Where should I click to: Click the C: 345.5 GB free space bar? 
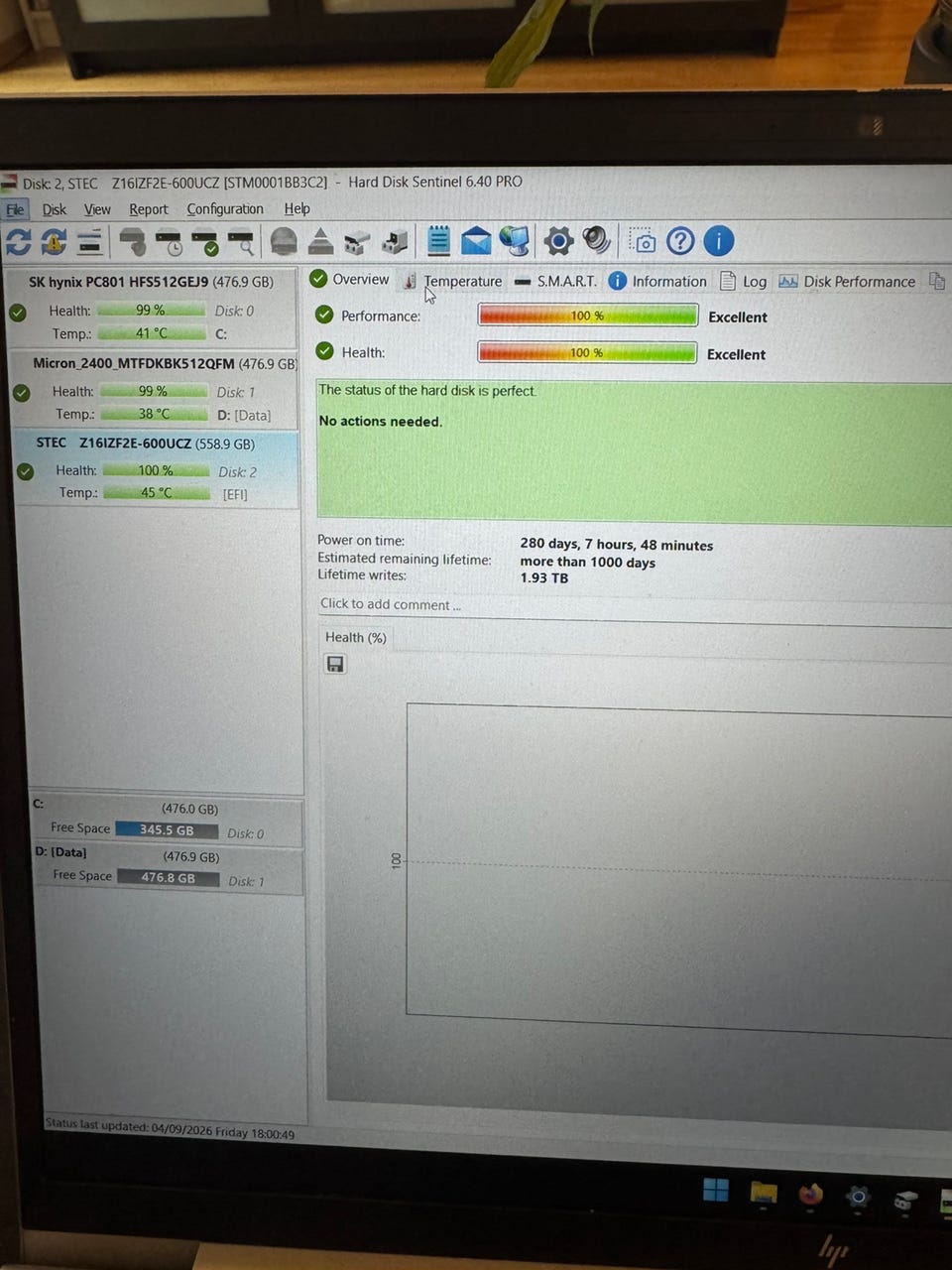(167, 829)
